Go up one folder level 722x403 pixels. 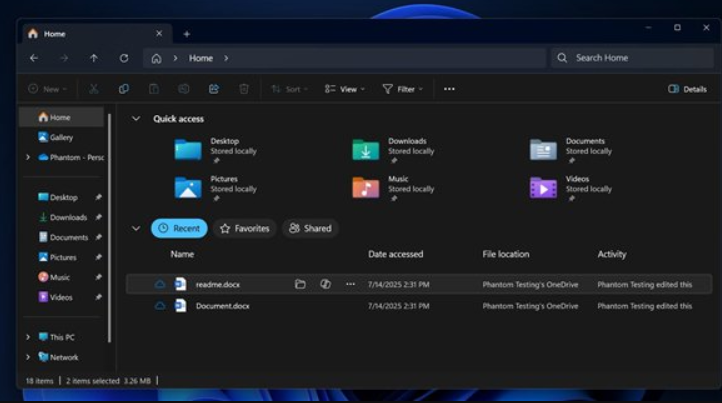click(x=94, y=58)
